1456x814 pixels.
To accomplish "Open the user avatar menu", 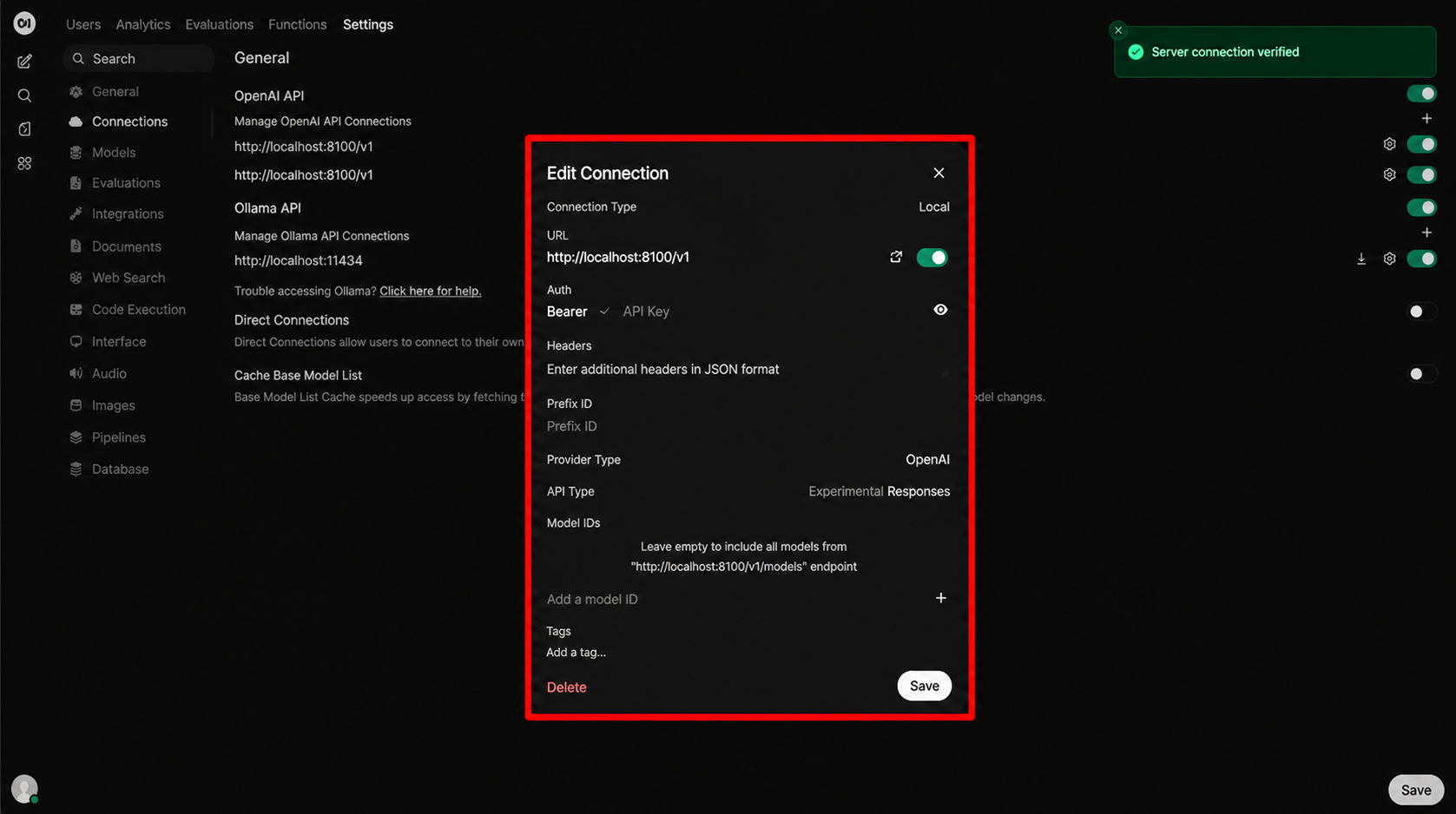I will pyautogui.click(x=24, y=788).
